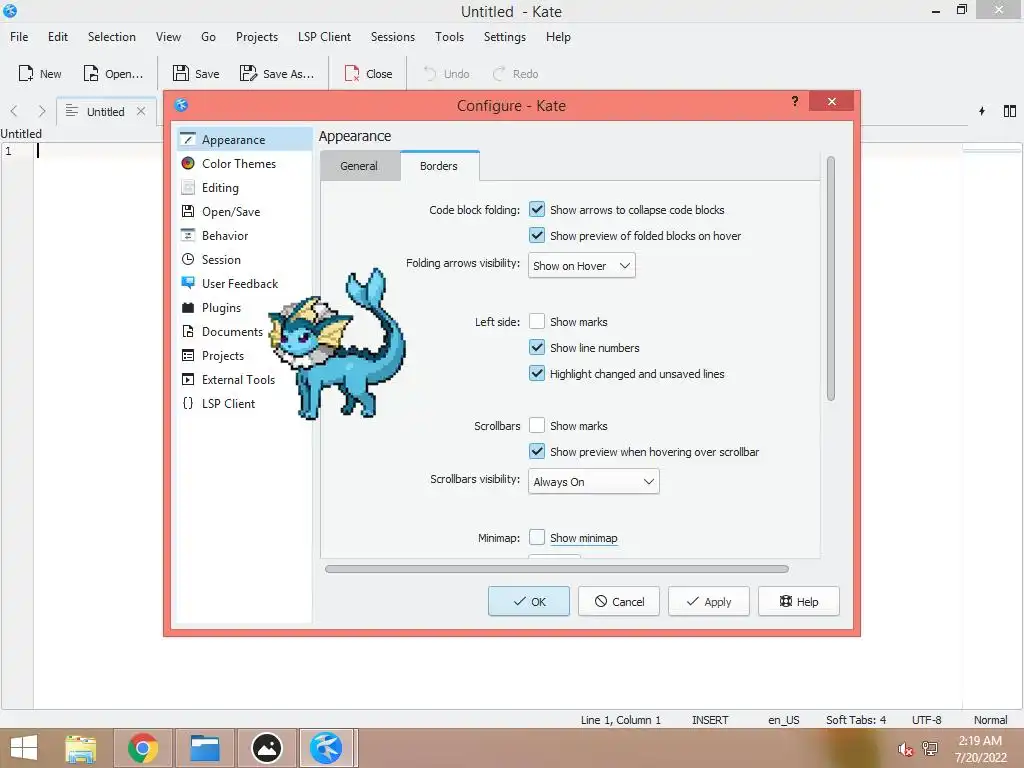Image resolution: width=1024 pixels, height=768 pixels.
Task: Click the Undo toolbar icon
Action: pos(430,73)
